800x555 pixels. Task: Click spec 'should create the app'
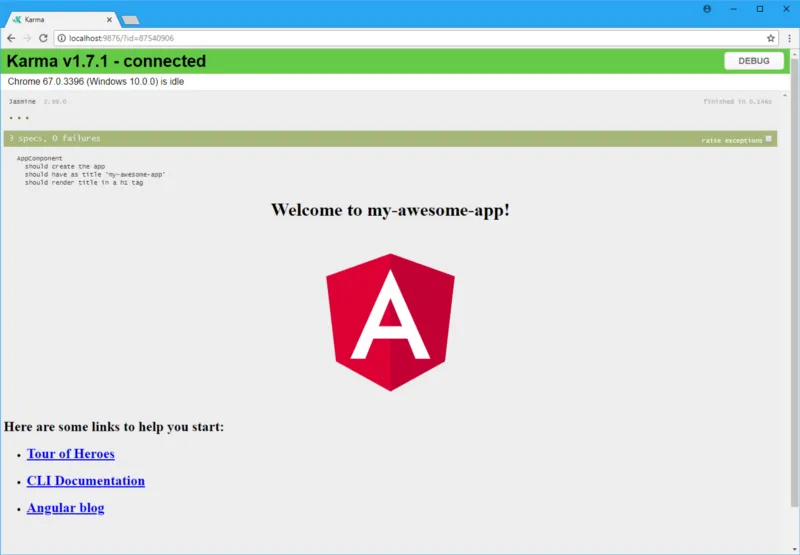(65, 166)
